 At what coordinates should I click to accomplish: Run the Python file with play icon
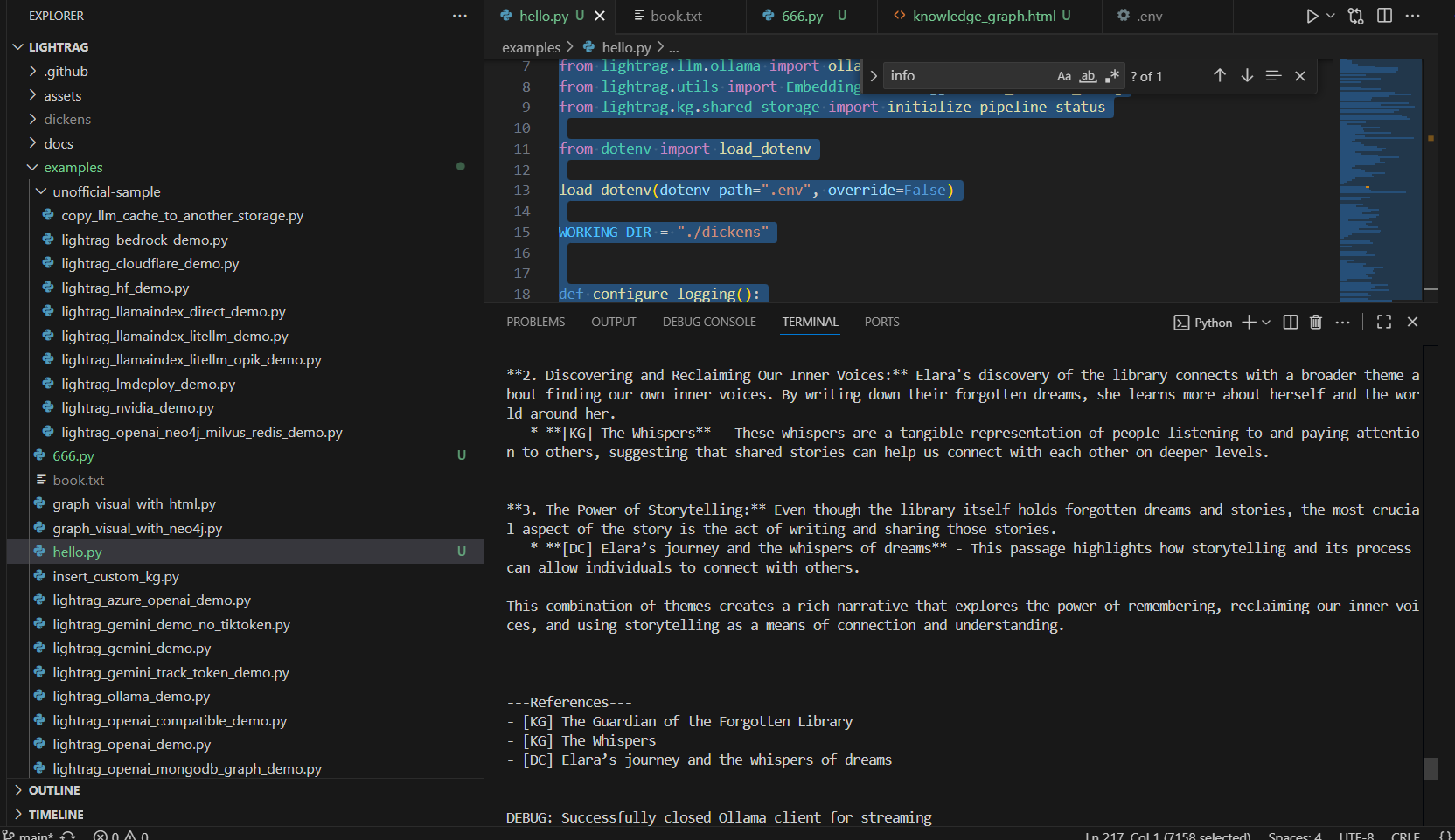click(x=1312, y=16)
